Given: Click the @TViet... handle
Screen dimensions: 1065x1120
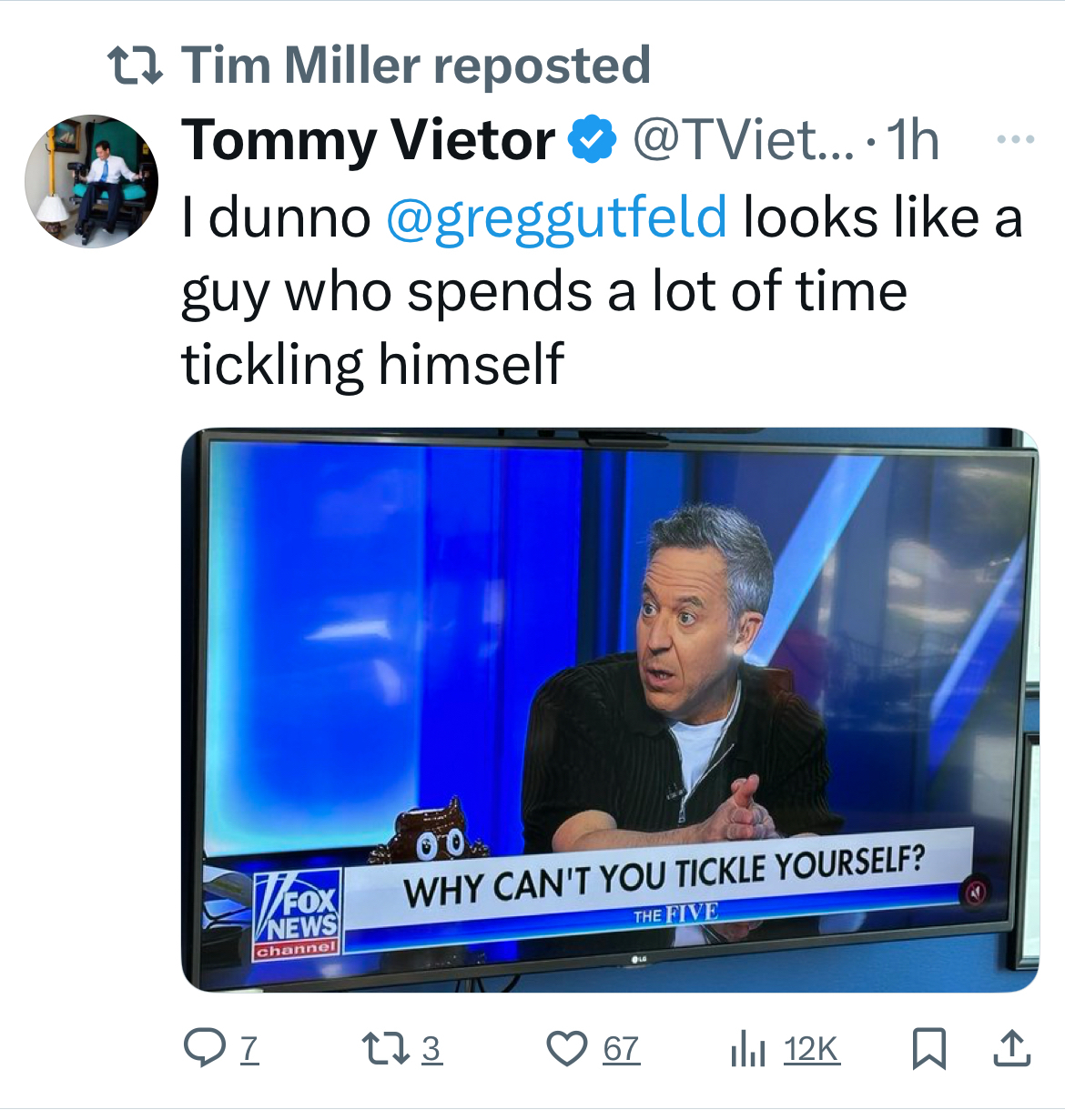Looking at the screenshot, I should click(x=743, y=140).
